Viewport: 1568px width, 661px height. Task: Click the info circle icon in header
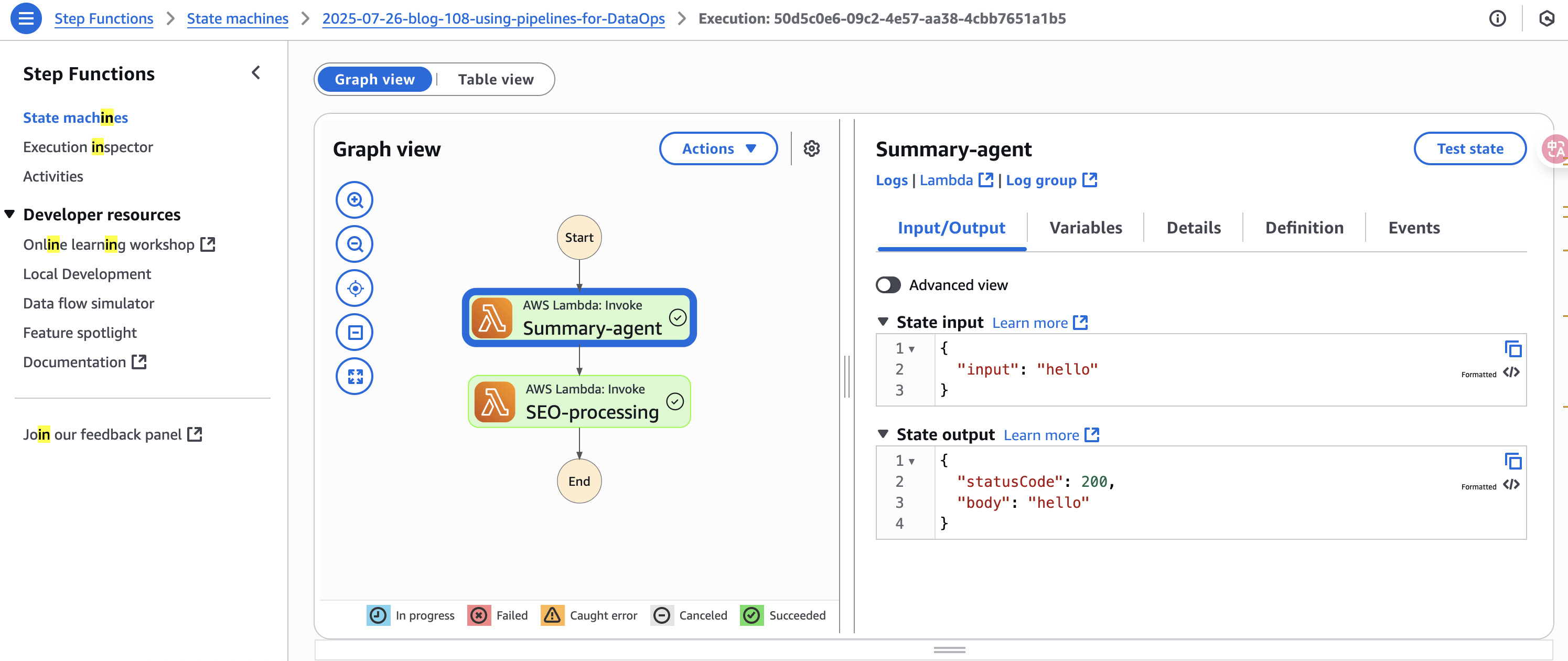coord(1497,19)
